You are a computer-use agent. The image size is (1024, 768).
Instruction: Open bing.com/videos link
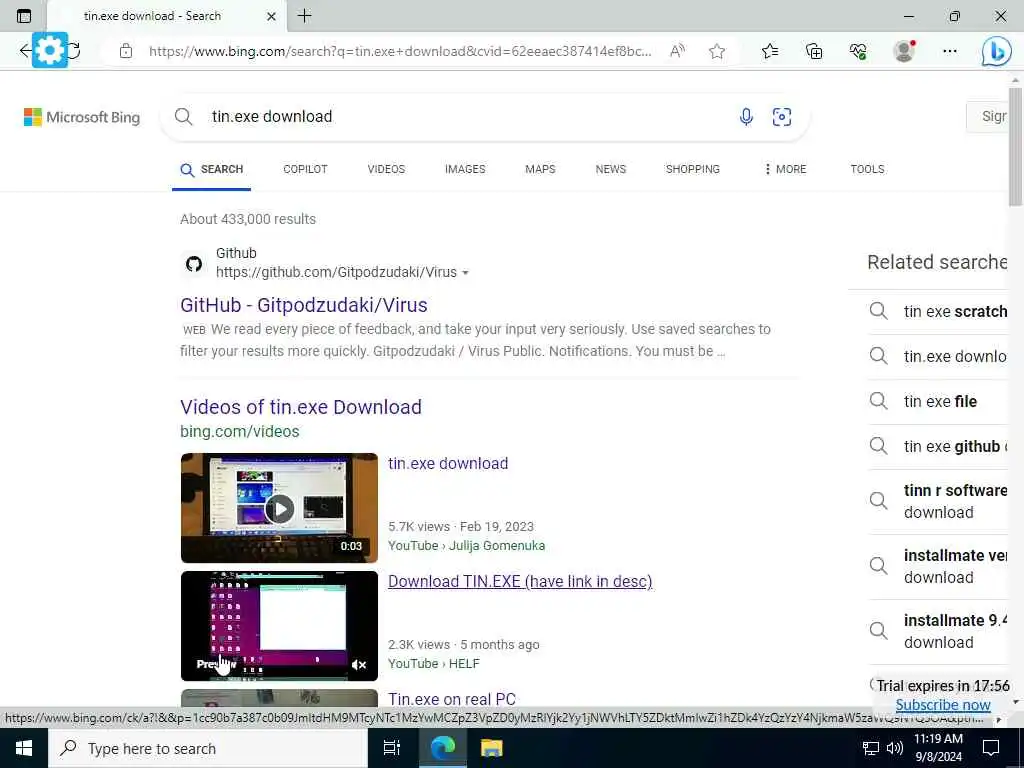pyautogui.click(x=240, y=432)
